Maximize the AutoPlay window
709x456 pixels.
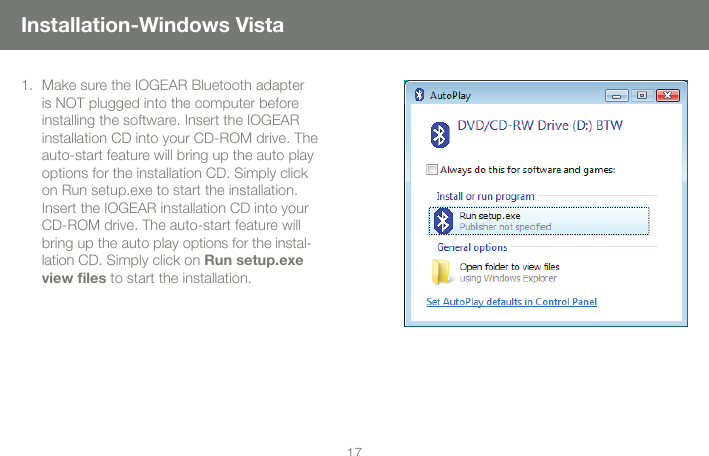(642, 95)
